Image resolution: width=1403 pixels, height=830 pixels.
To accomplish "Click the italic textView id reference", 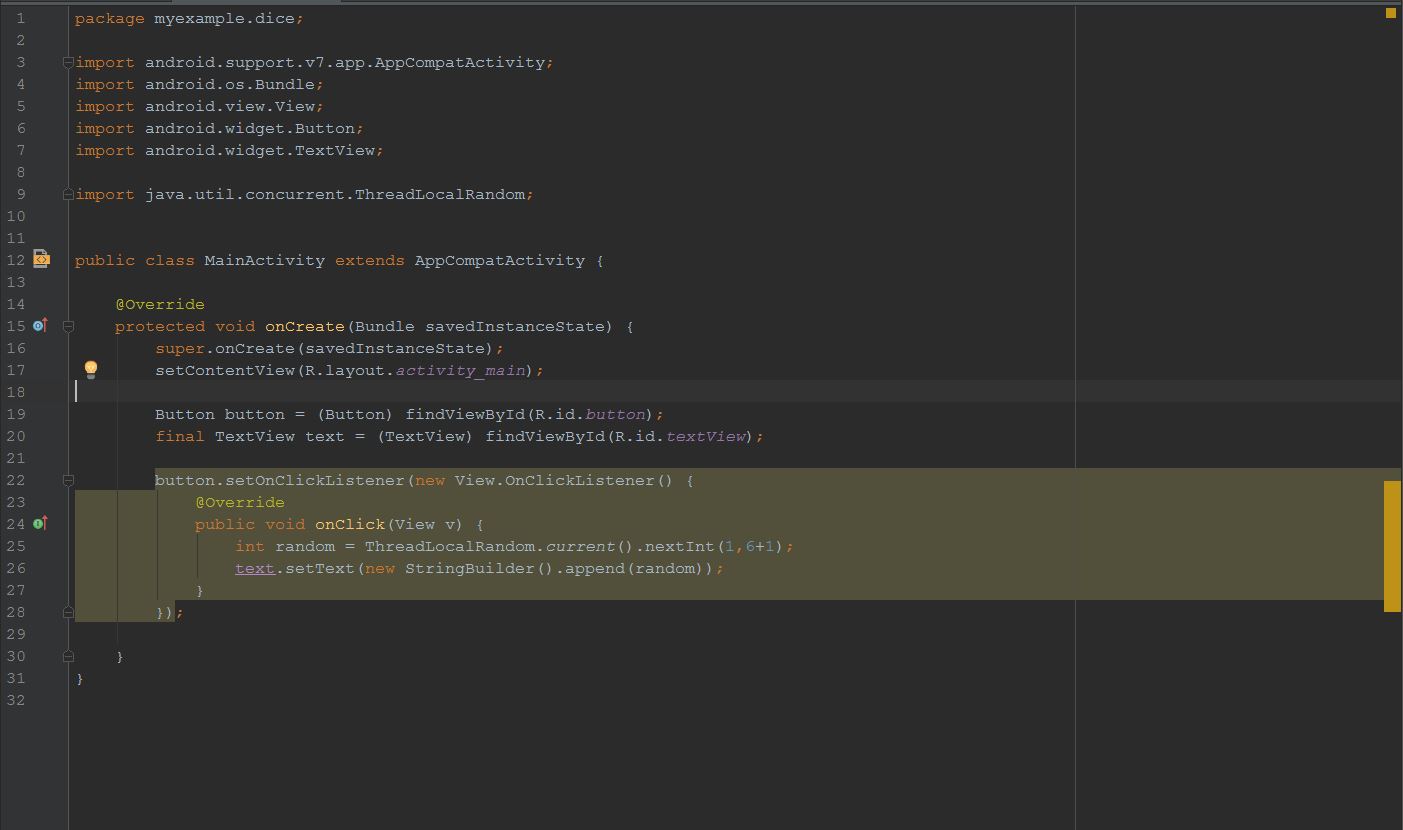I will point(706,436).
